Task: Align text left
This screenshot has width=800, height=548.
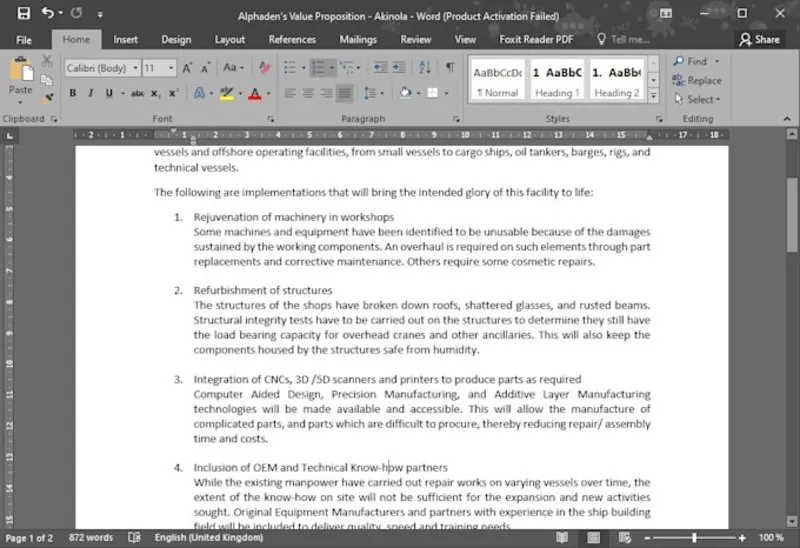Action: point(290,93)
